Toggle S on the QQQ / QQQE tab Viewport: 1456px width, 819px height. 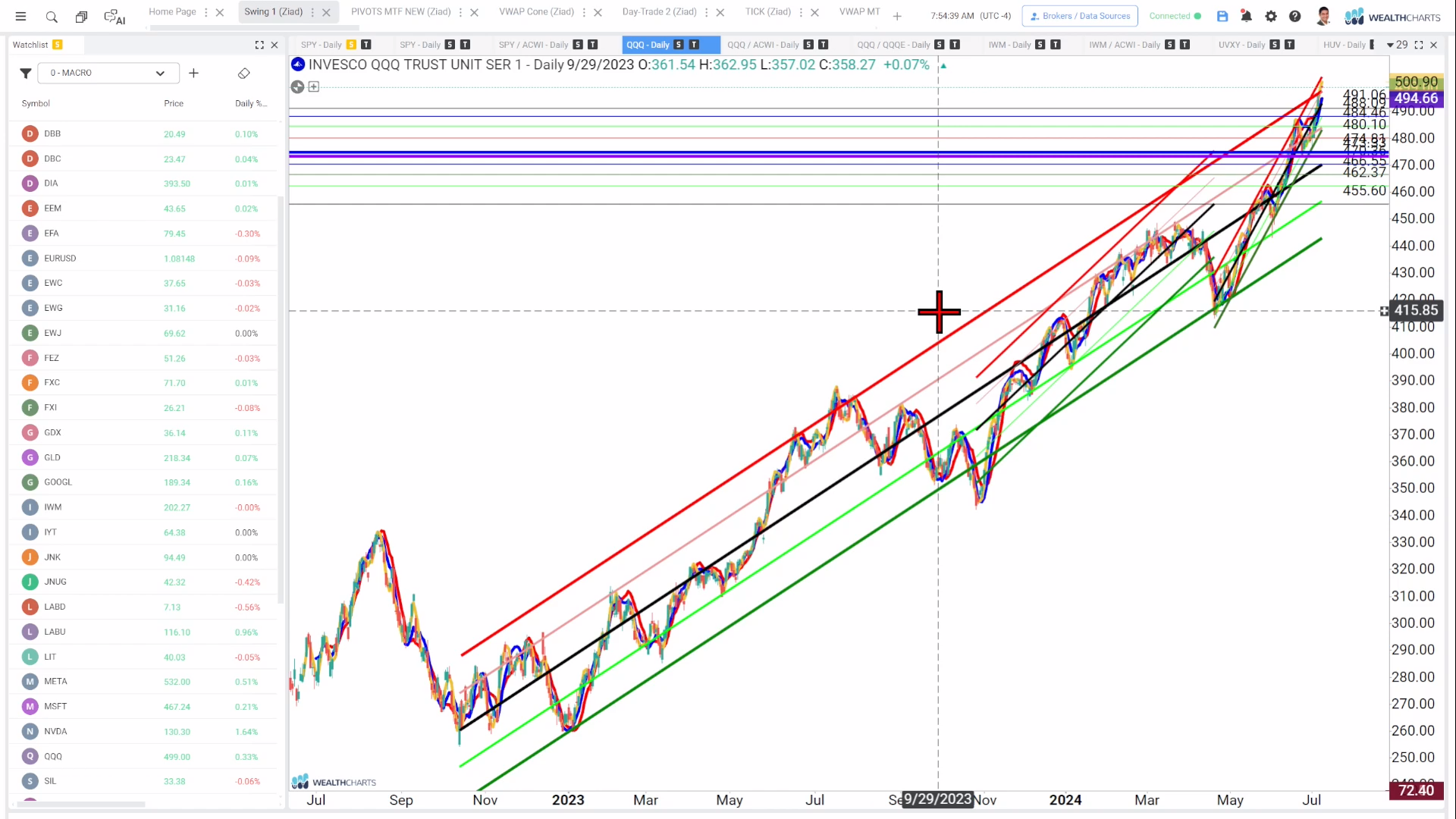click(940, 45)
